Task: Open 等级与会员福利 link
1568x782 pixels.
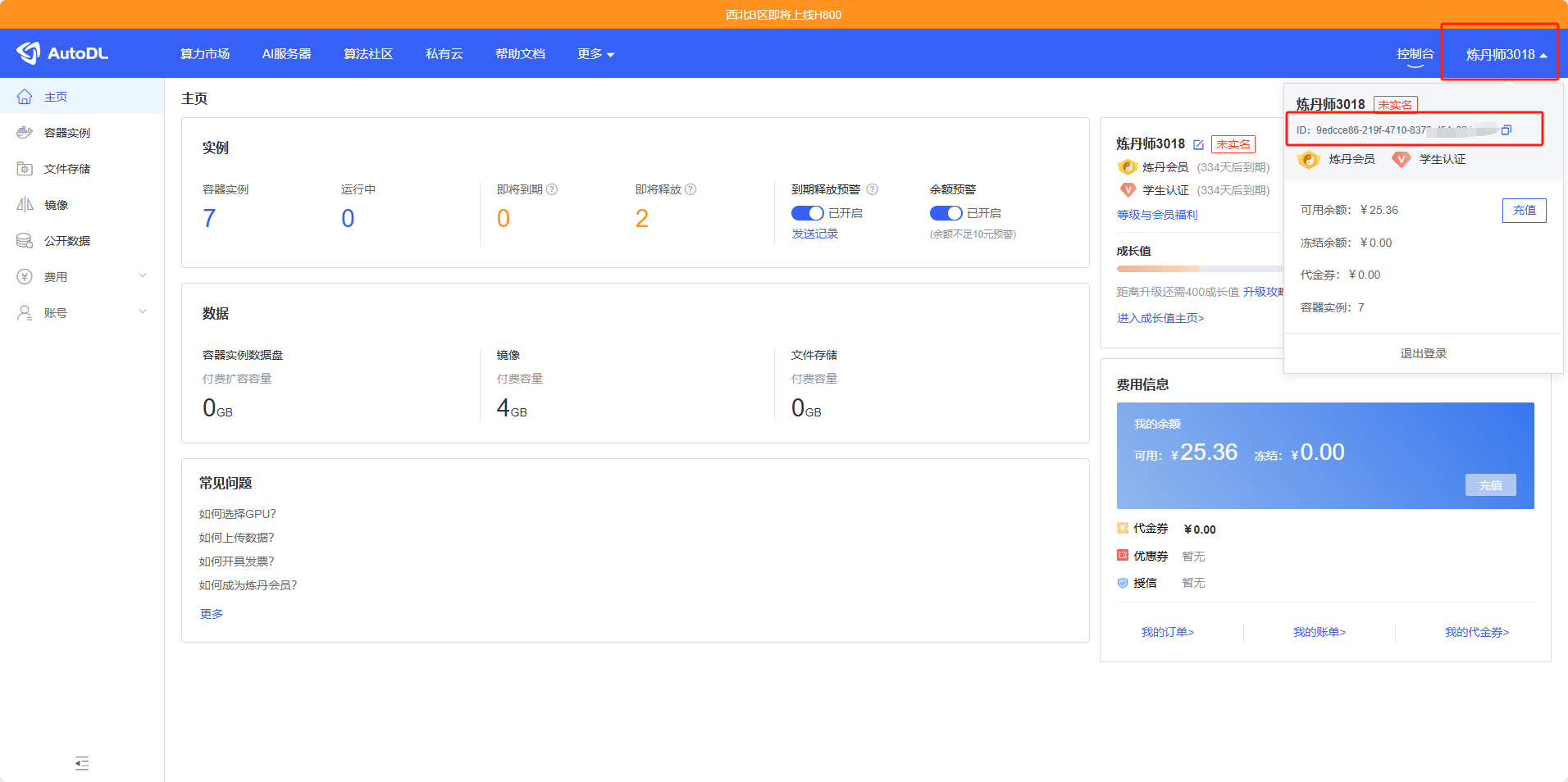Action: coord(1157,215)
